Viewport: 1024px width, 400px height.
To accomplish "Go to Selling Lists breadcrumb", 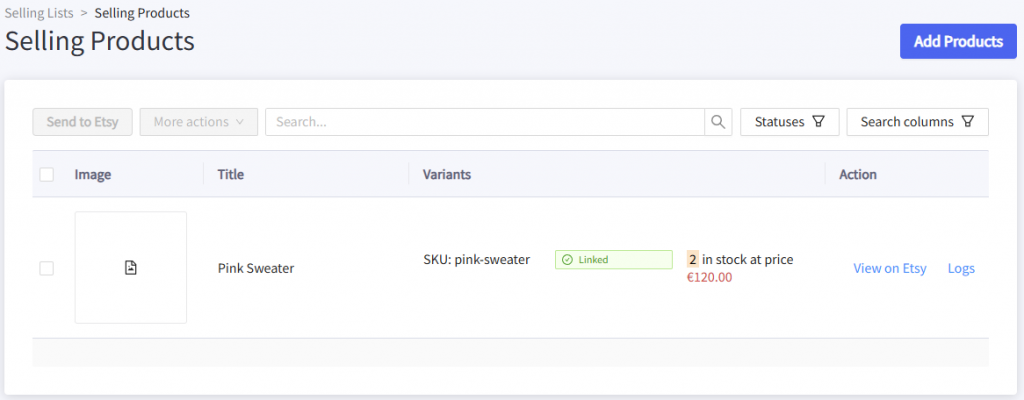I will point(42,13).
